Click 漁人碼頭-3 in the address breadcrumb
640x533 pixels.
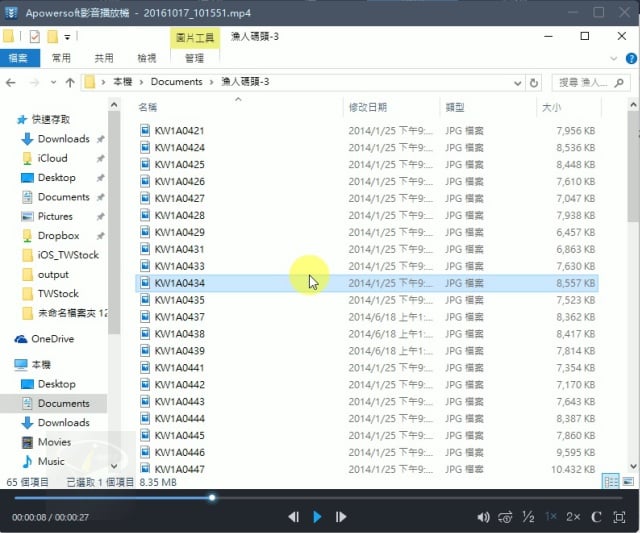point(245,82)
